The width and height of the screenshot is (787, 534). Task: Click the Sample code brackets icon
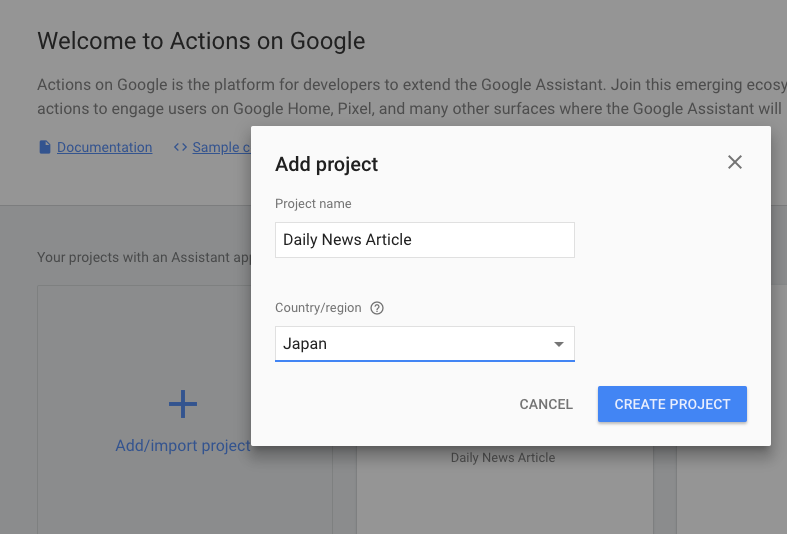click(x=180, y=147)
